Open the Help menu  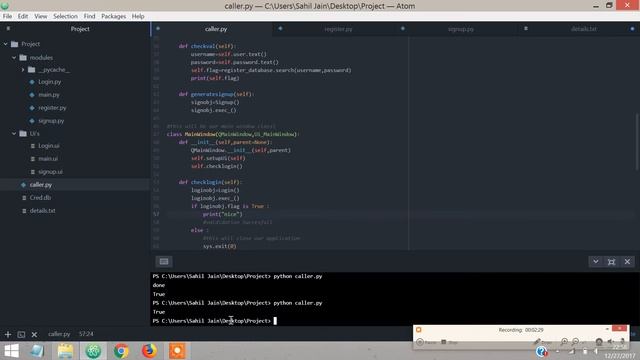(138, 16)
